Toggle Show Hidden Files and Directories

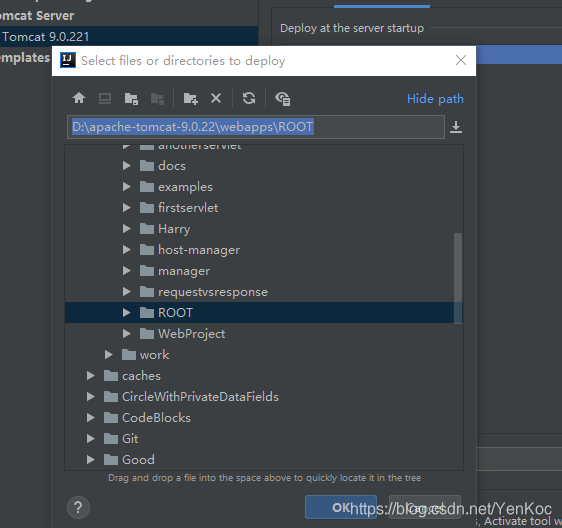click(x=282, y=99)
